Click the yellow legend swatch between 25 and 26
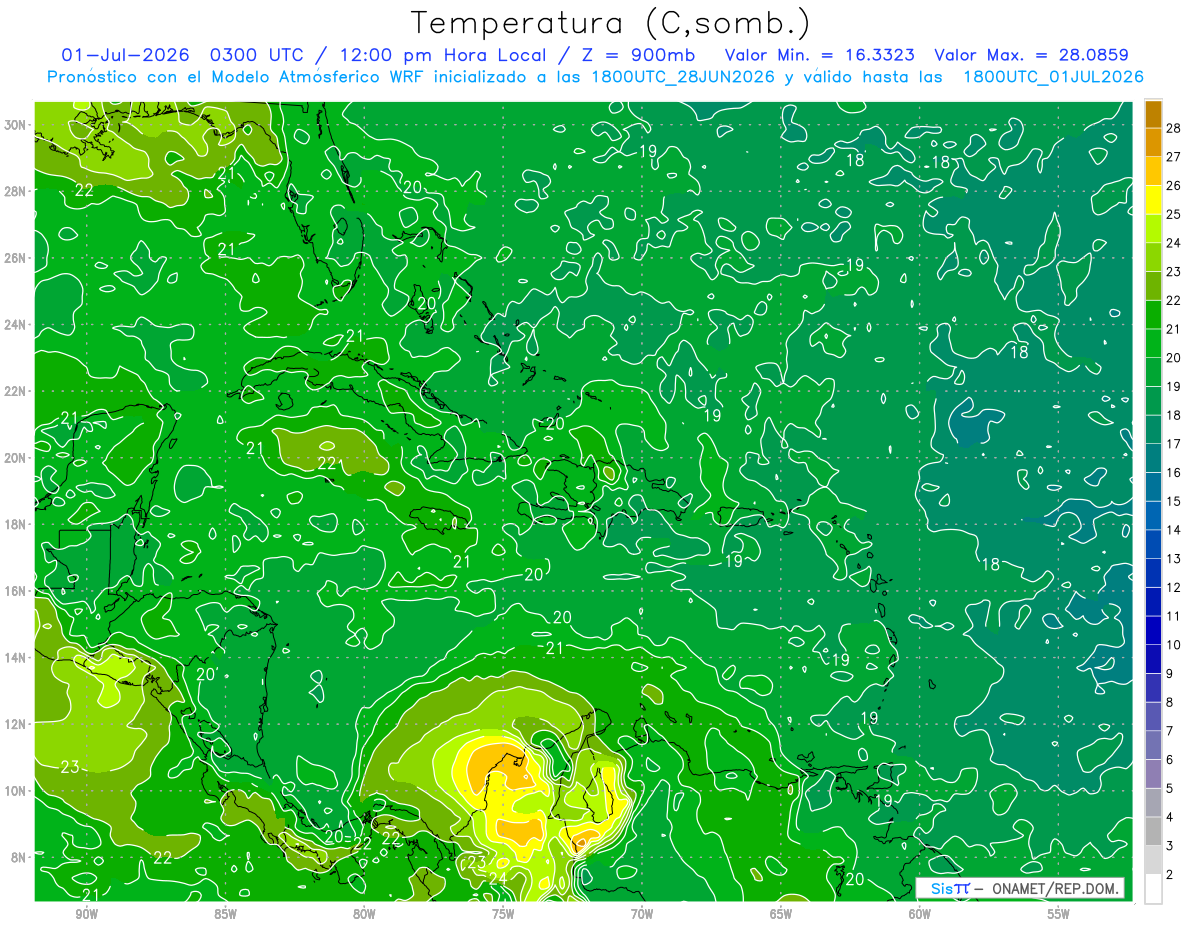Image resolution: width=1200 pixels, height=927 pixels. pyautogui.click(x=1153, y=199)
